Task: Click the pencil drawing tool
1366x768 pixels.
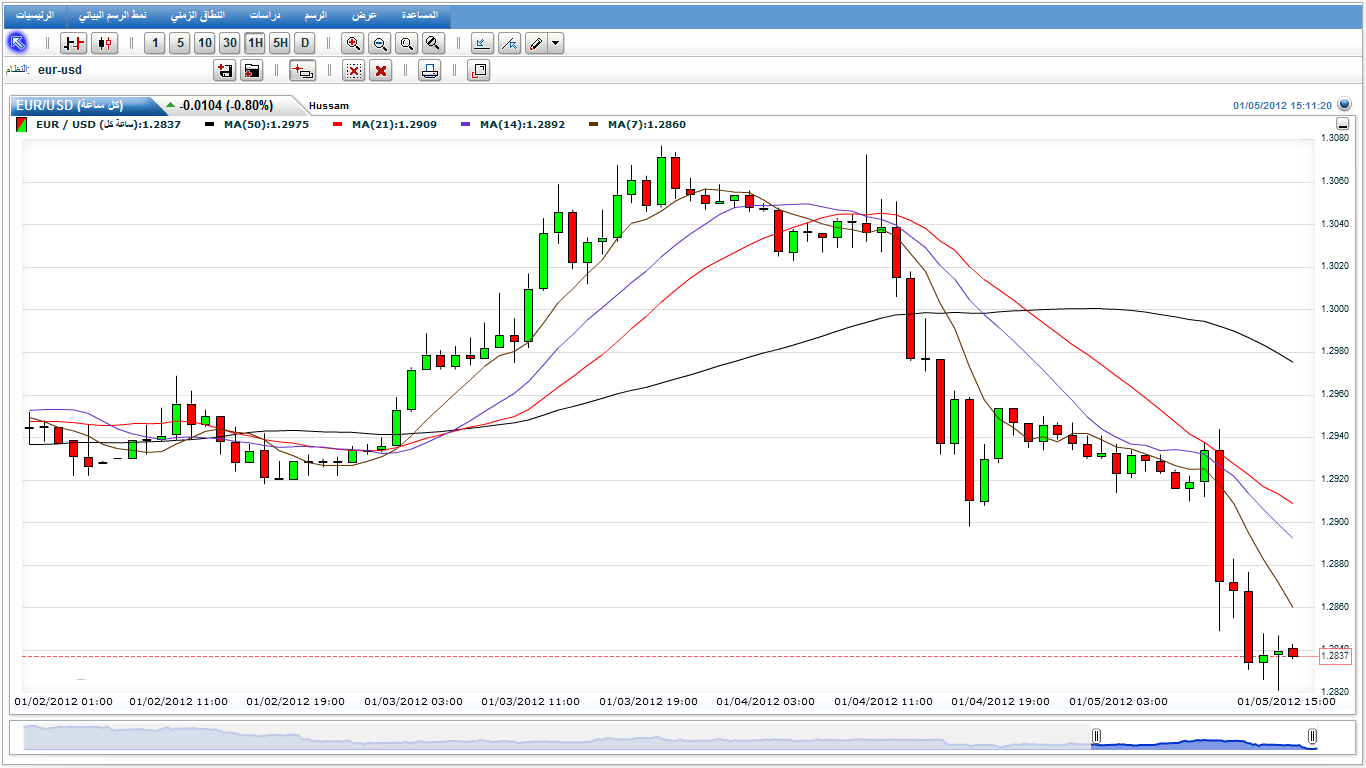Action: [x=535, y=43]
